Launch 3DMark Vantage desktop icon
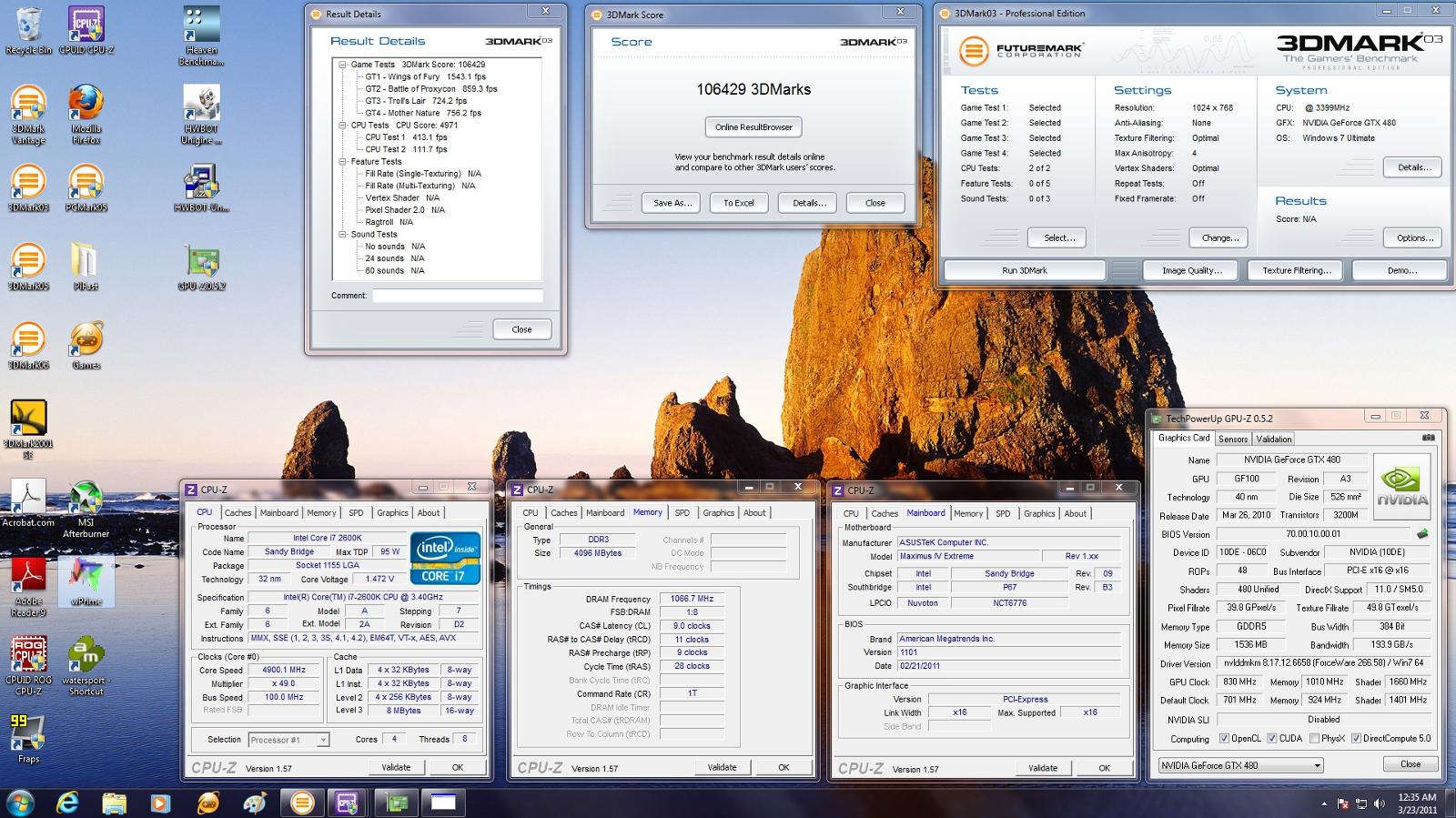1456x818 pixels. (x=28, y=115)
